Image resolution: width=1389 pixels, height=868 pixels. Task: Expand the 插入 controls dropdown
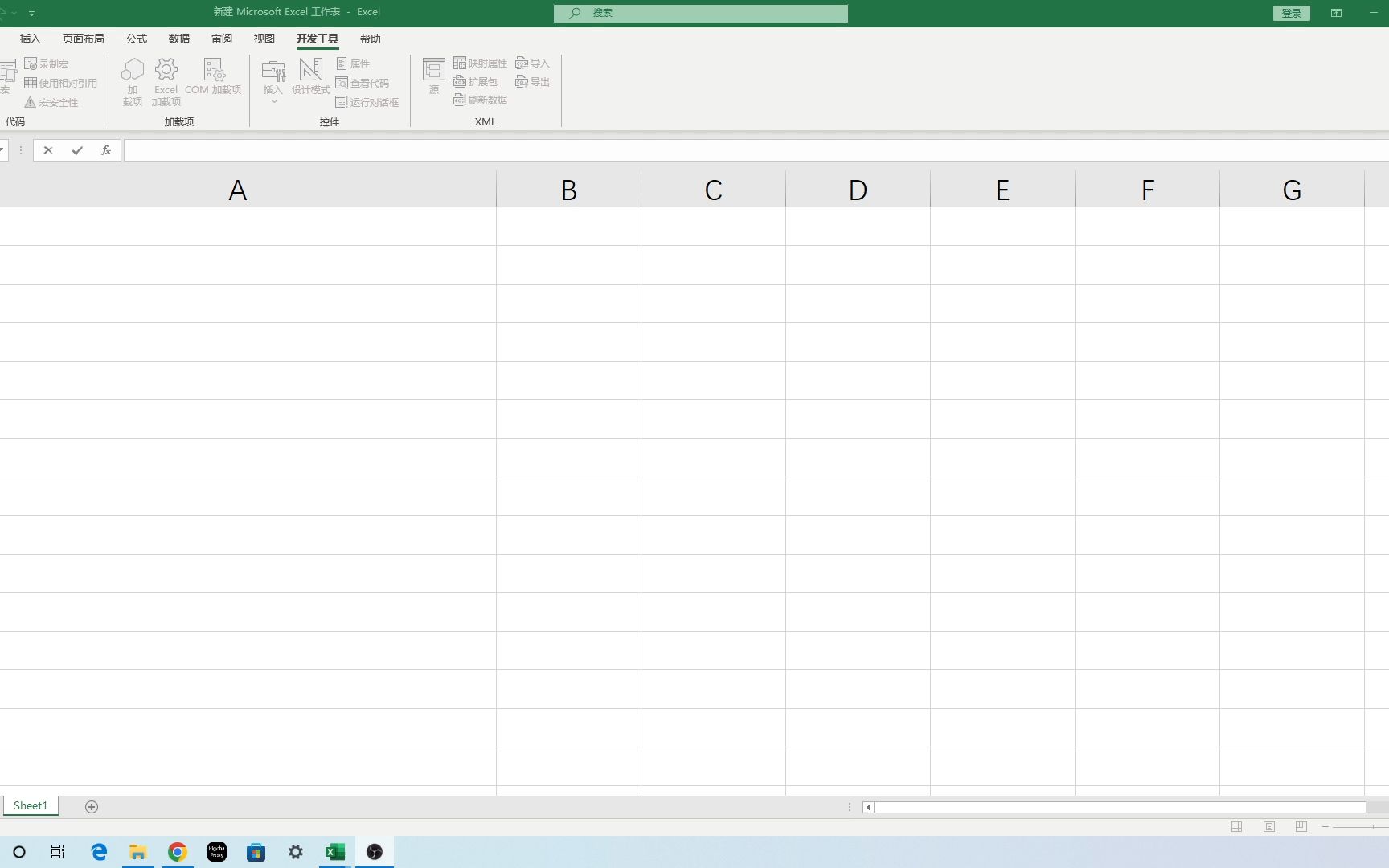pos(273,100)
